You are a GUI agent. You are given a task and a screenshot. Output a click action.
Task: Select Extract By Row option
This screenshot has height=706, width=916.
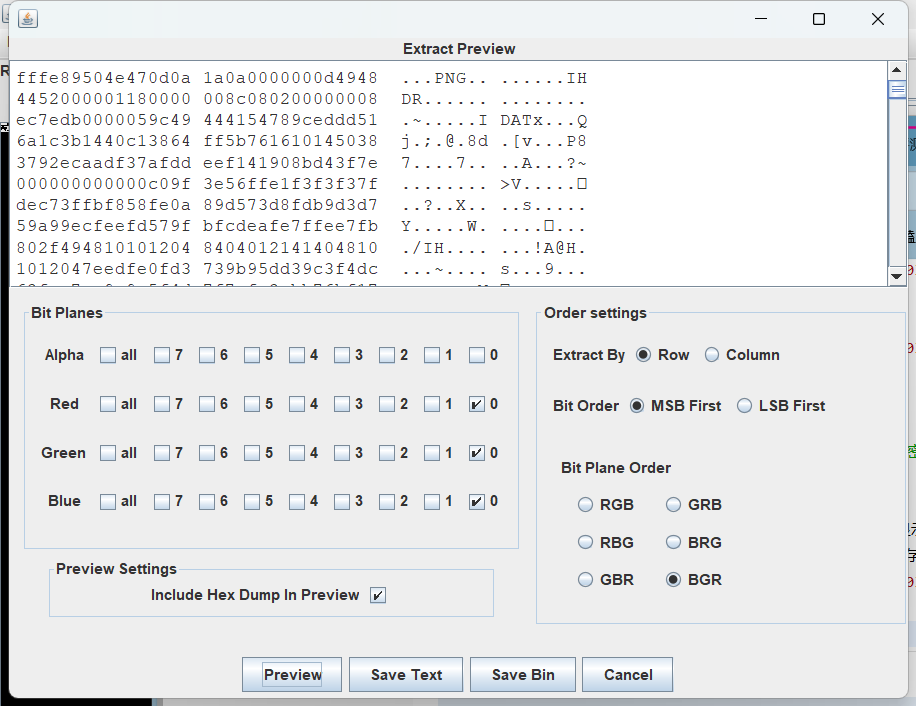coord(643,355)
